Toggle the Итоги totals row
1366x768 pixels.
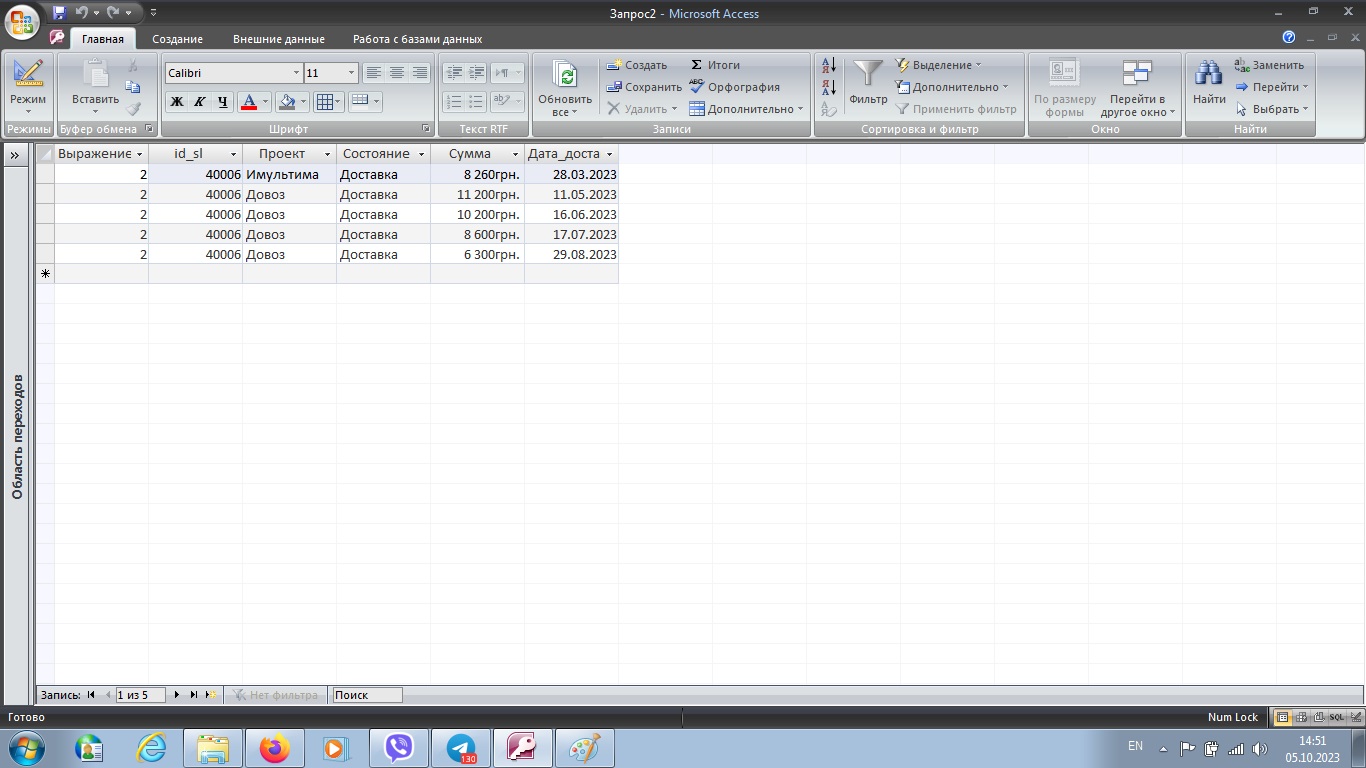pos(716,65)
